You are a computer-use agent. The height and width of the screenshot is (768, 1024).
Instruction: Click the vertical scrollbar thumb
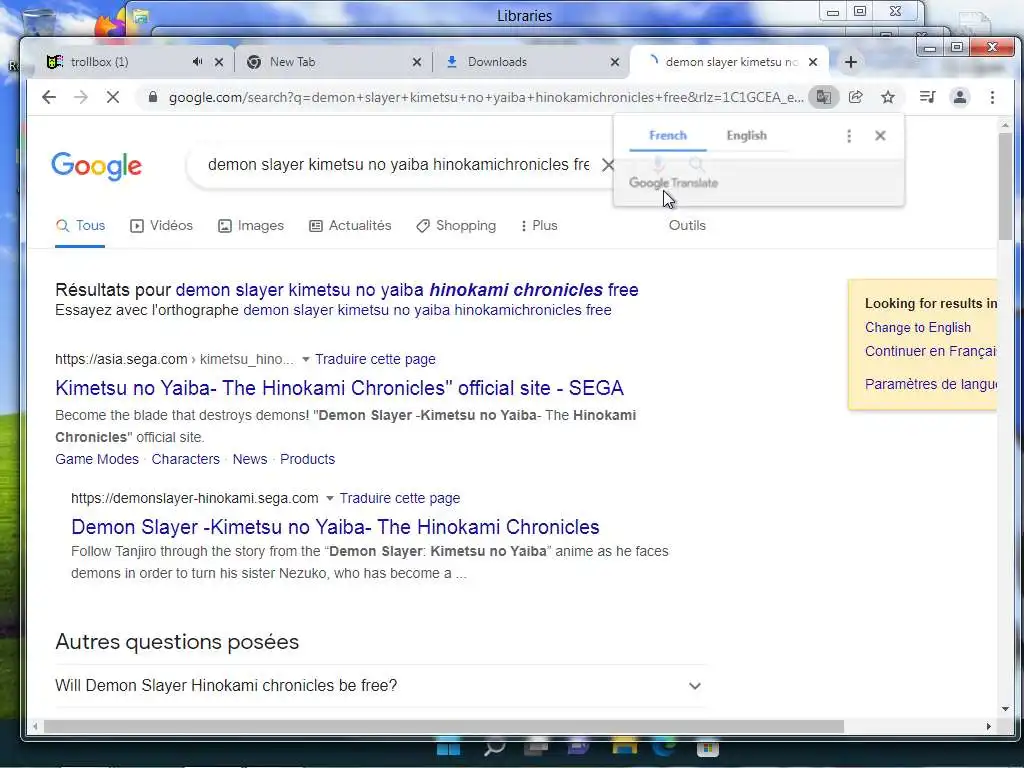[1005, 186]
